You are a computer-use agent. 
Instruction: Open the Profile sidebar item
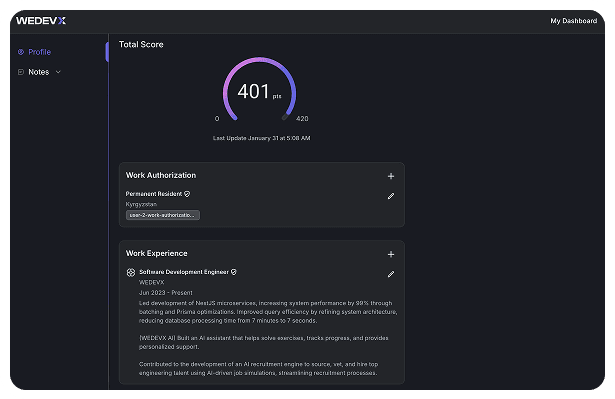tap(35, 52)
